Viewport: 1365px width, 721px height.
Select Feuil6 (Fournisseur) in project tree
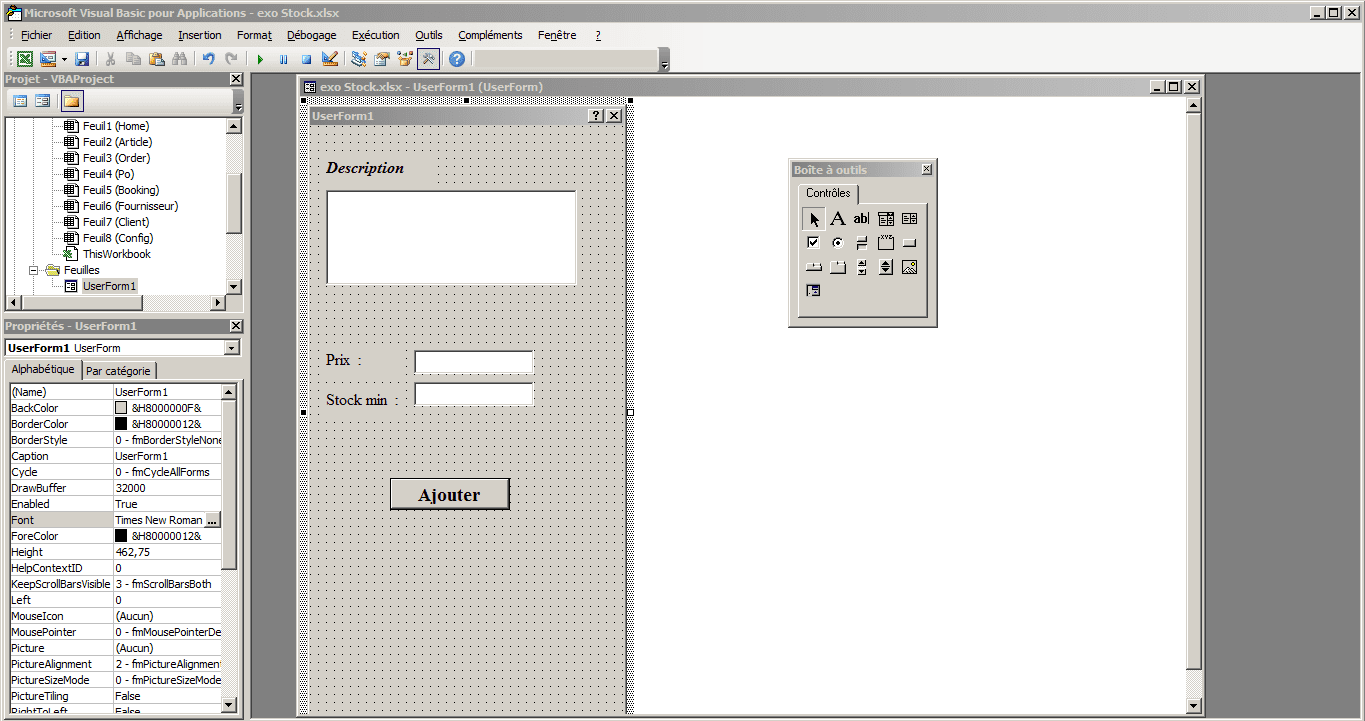click(x=130, y=206)
